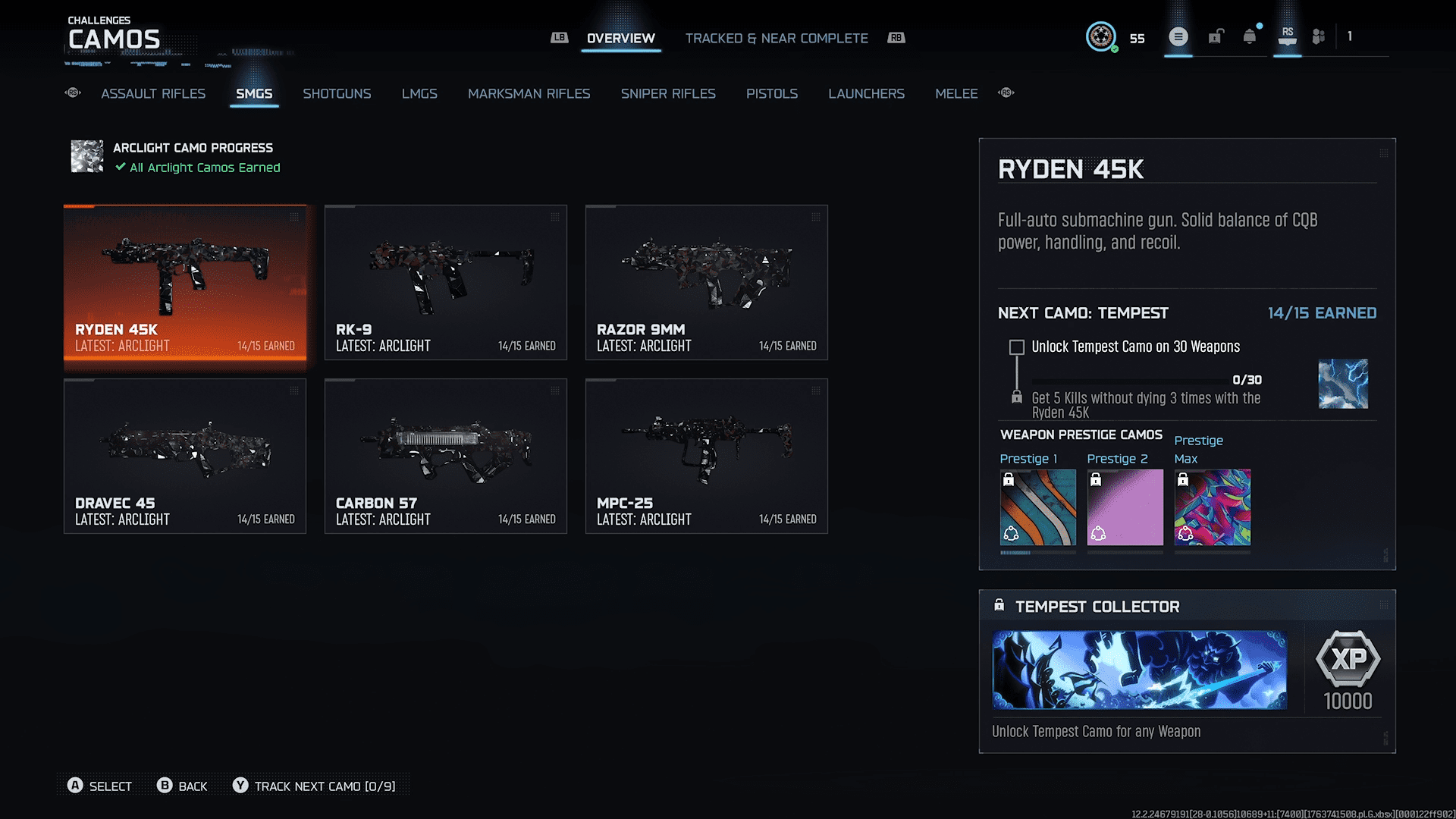Click the lock icon beside Tempest Collector

(x=999, y=605)
